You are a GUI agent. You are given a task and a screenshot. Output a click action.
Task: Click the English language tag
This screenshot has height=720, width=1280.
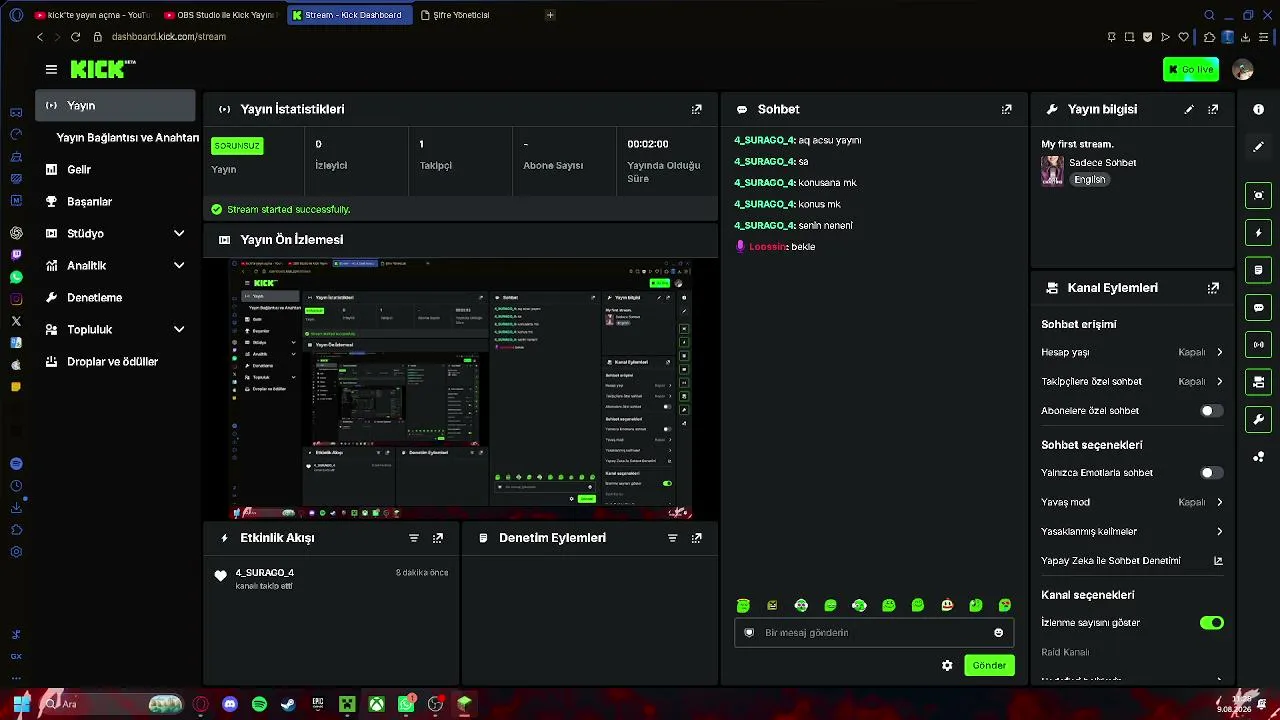pos(1090,180)
